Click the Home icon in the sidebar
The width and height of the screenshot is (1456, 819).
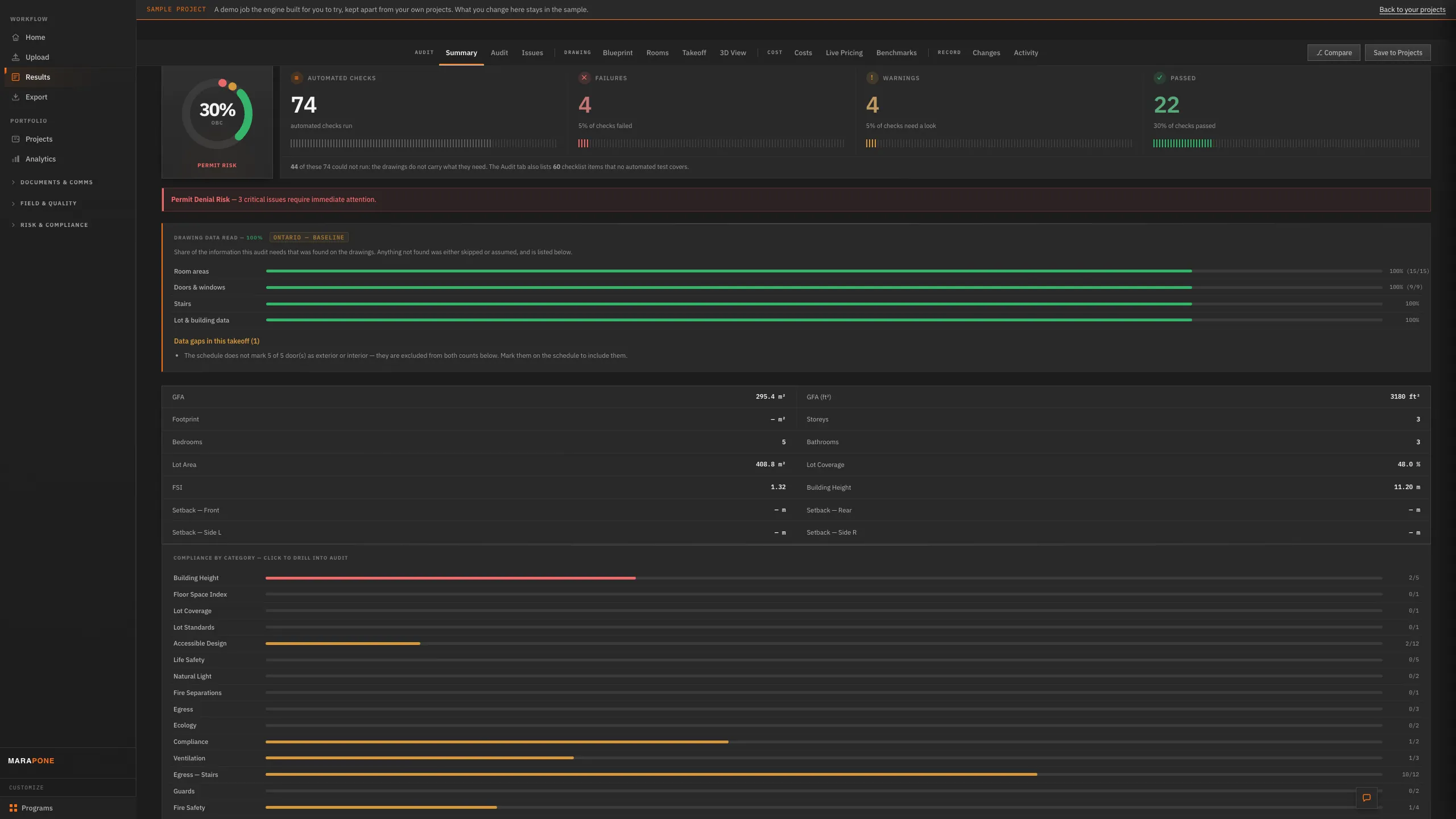pyautogui.click(x=15, y=38)
